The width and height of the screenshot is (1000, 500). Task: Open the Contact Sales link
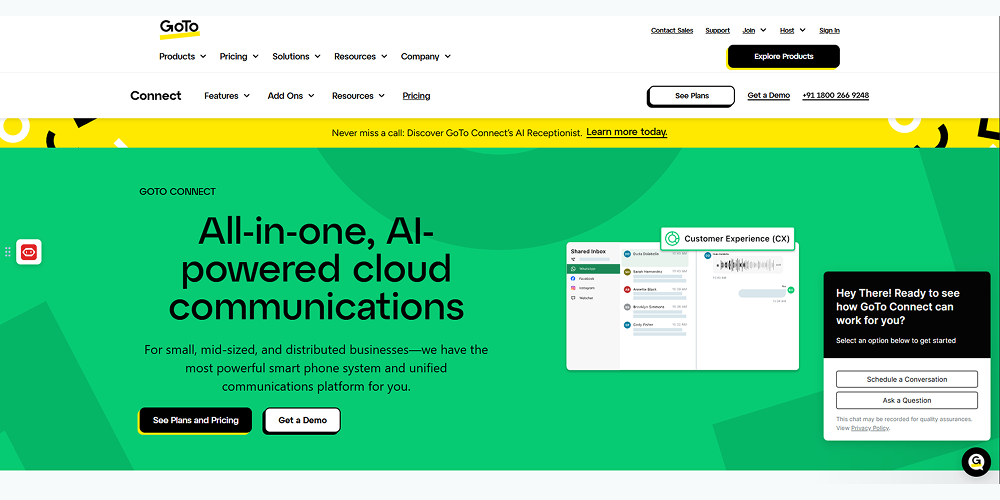[672, 30]
